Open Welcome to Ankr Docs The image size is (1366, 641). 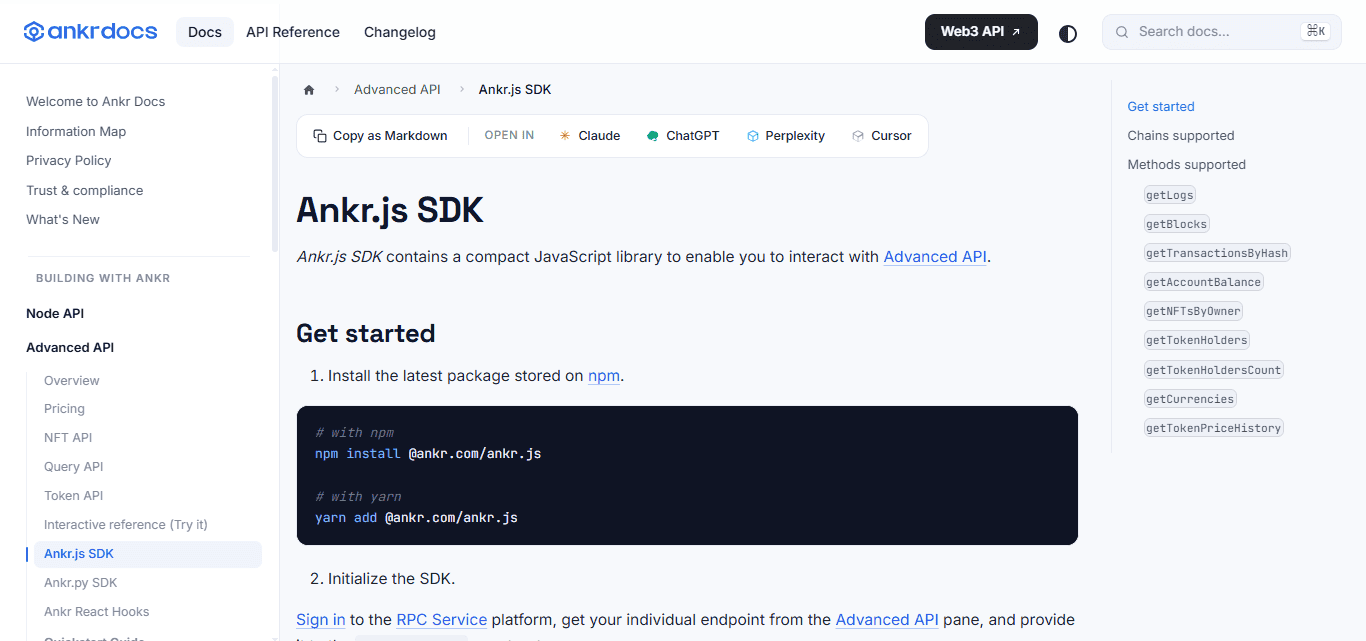tap(96, 102)
